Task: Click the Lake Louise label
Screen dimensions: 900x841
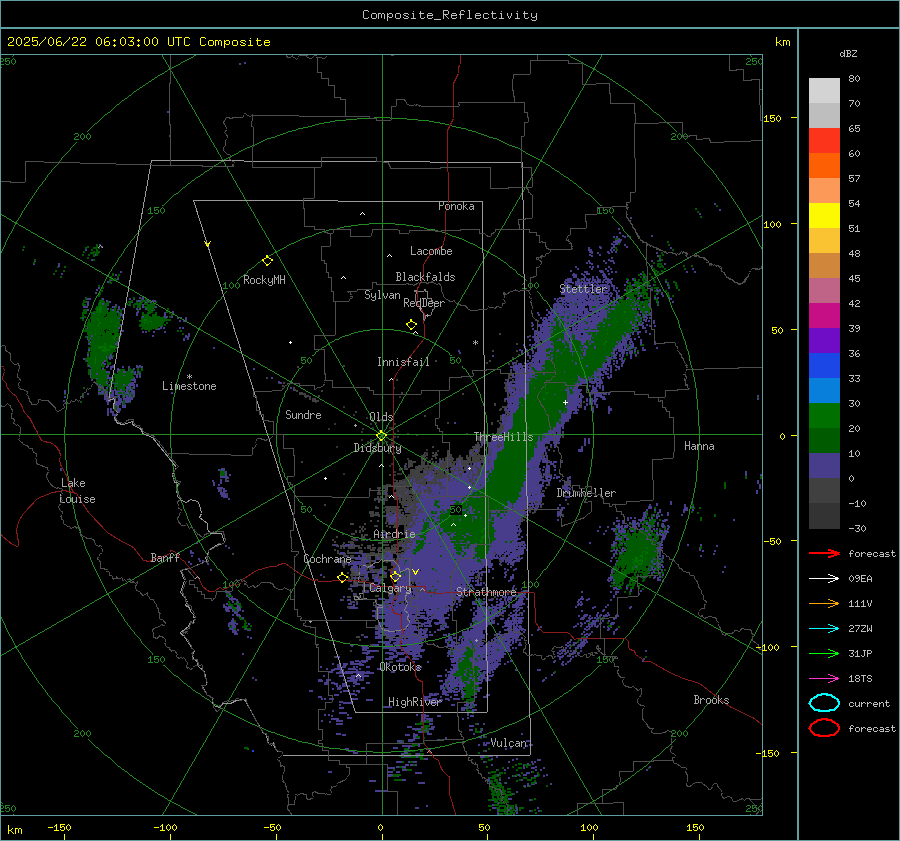Action: [x=78, y=491]
